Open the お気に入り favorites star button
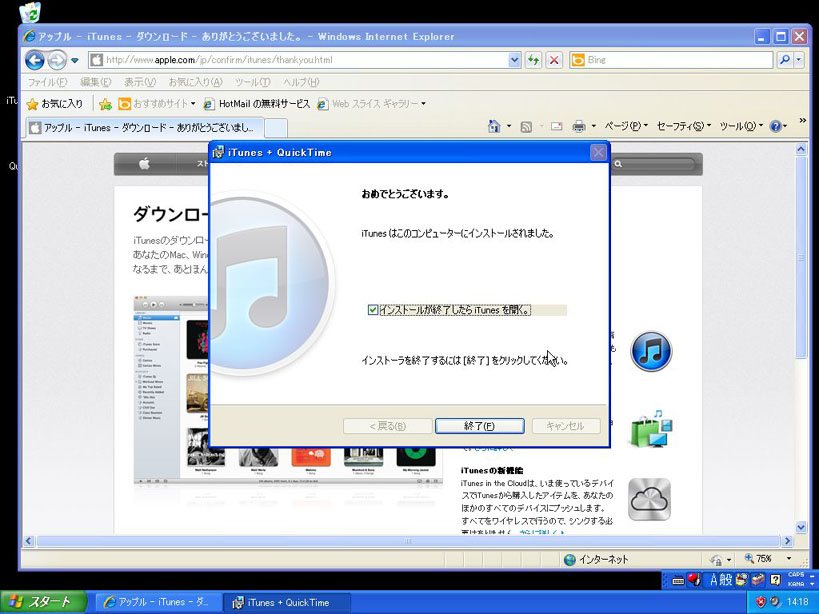Viewport: 819px width, 614px height. click(x=55, y=104)
